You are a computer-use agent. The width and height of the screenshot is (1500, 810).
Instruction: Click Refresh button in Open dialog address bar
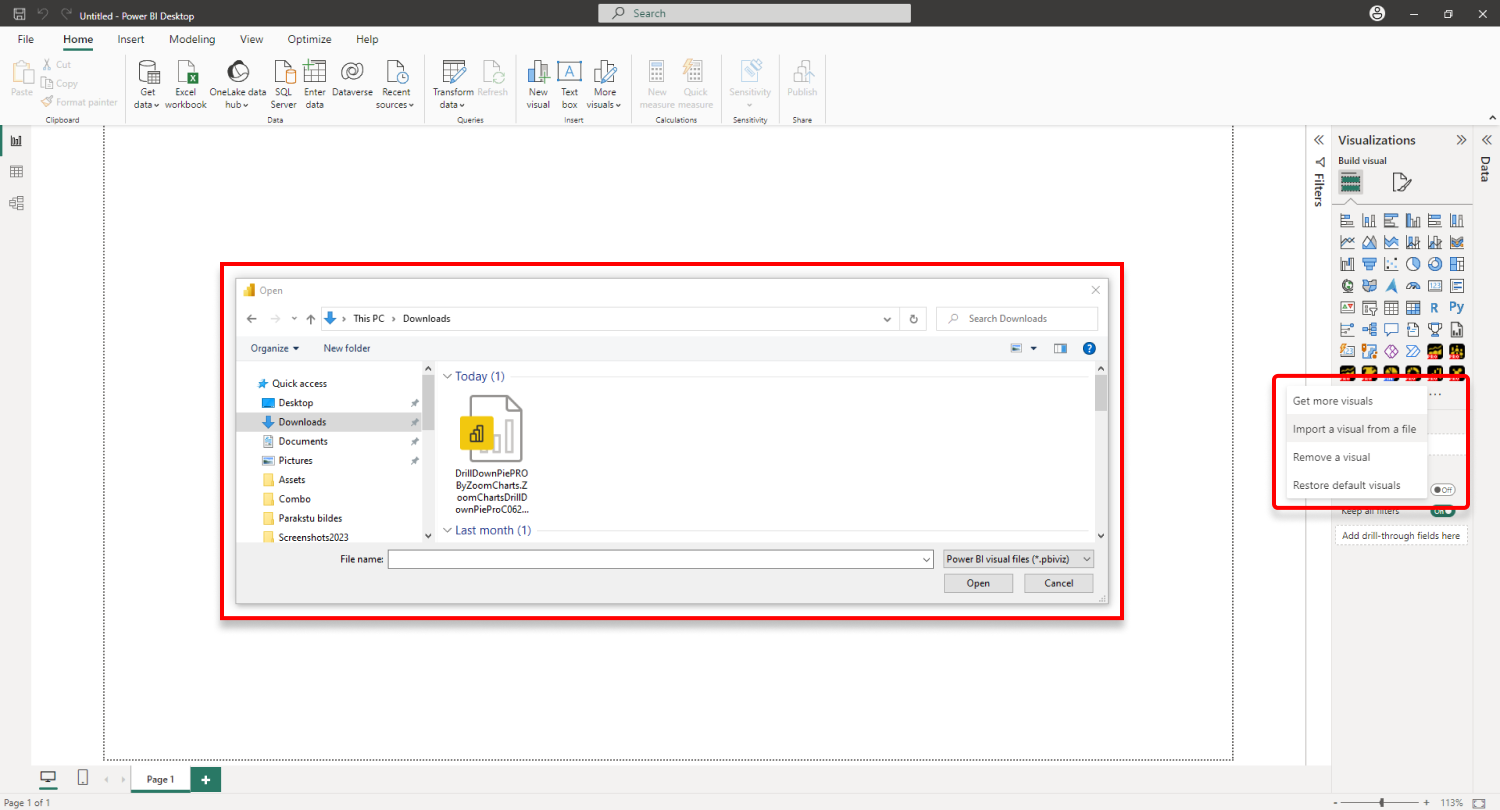pos(913,319)
